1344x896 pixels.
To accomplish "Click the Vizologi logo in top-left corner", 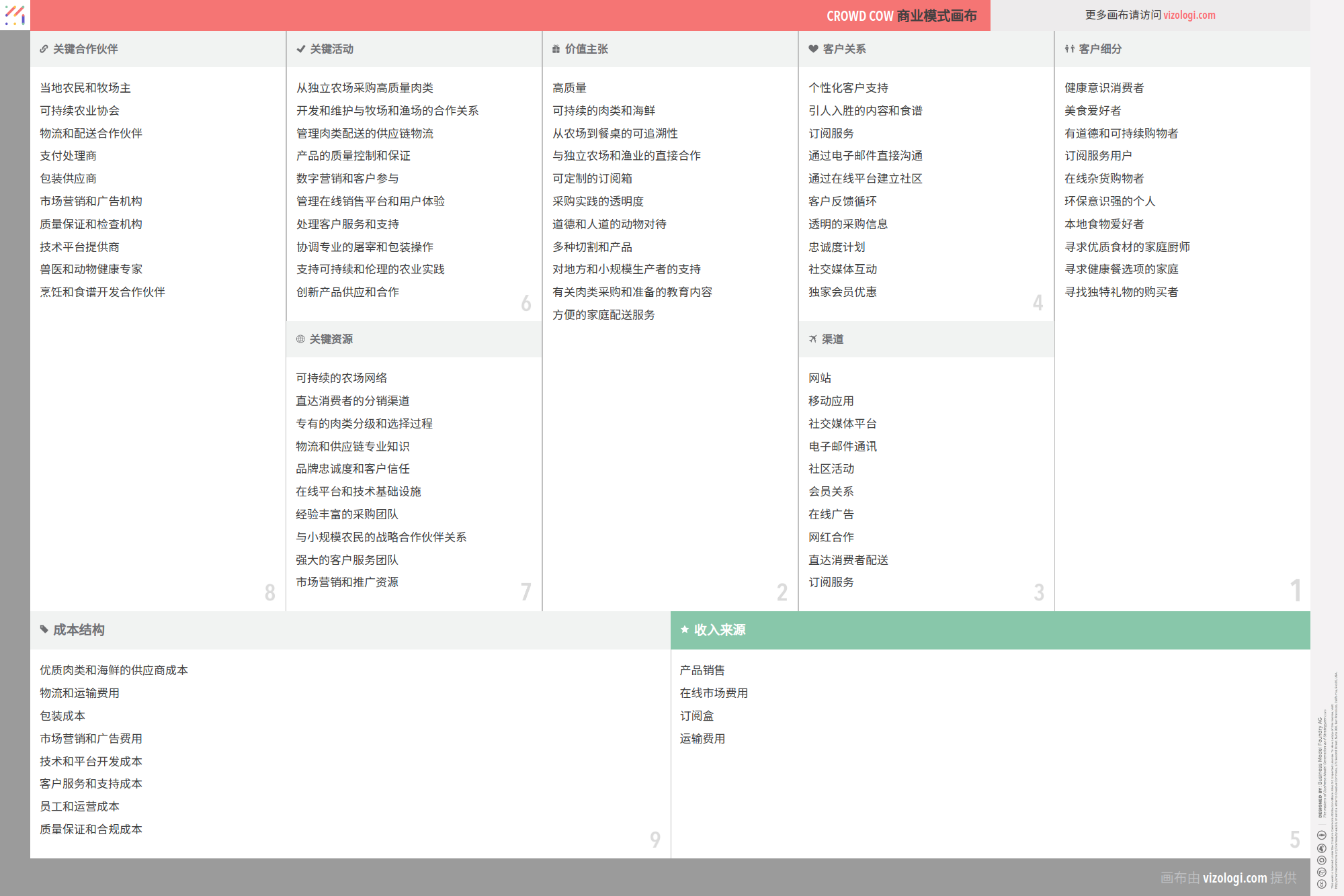I will (x=15, y=15).
